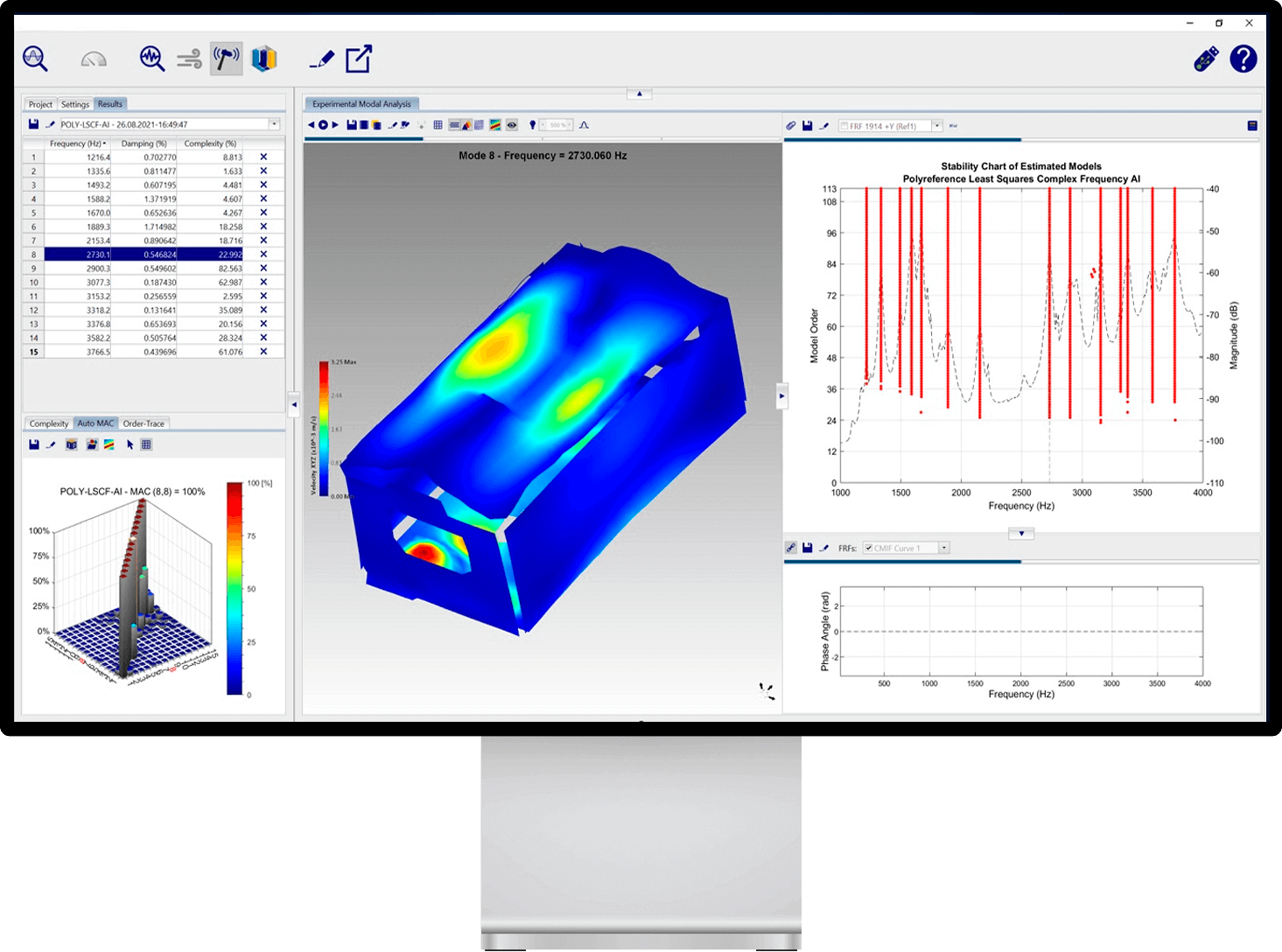Expand the right panel arrow
The width and height of the screenshot is (1282, 952).
pyautogui.click(x=782, y=395)
